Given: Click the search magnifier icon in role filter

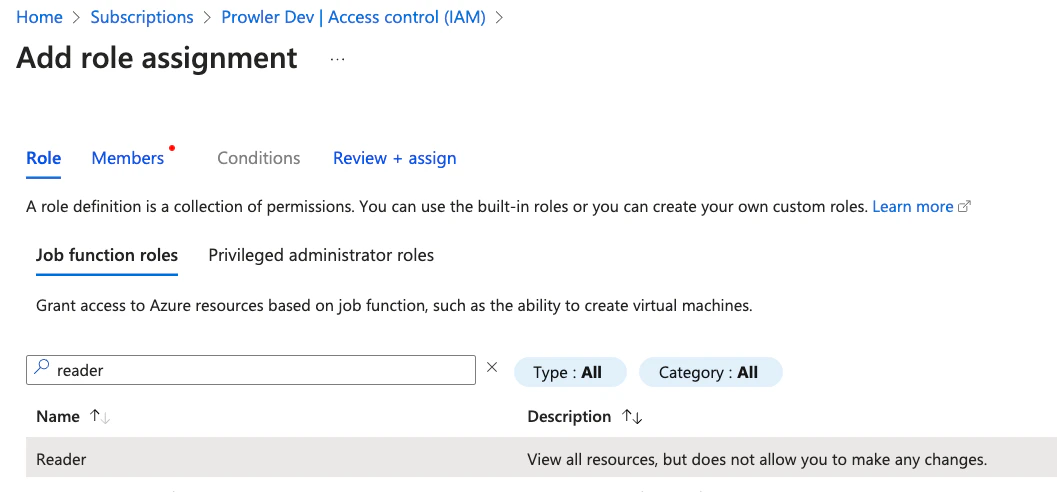Looking at the screenshot, I should coord(42,368).
